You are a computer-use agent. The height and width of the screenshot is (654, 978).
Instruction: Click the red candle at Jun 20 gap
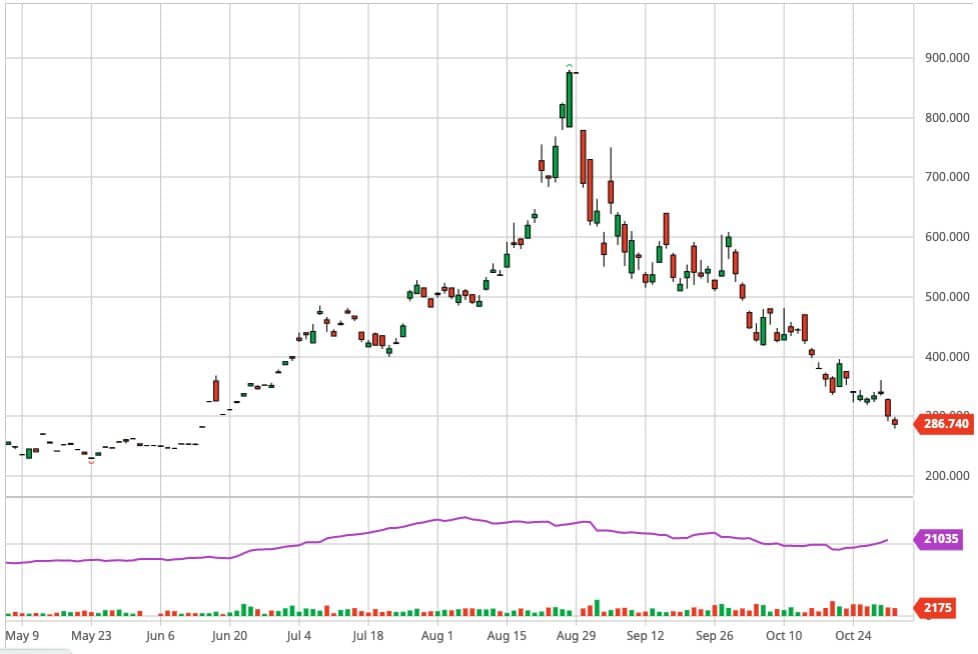coord(216,390)
